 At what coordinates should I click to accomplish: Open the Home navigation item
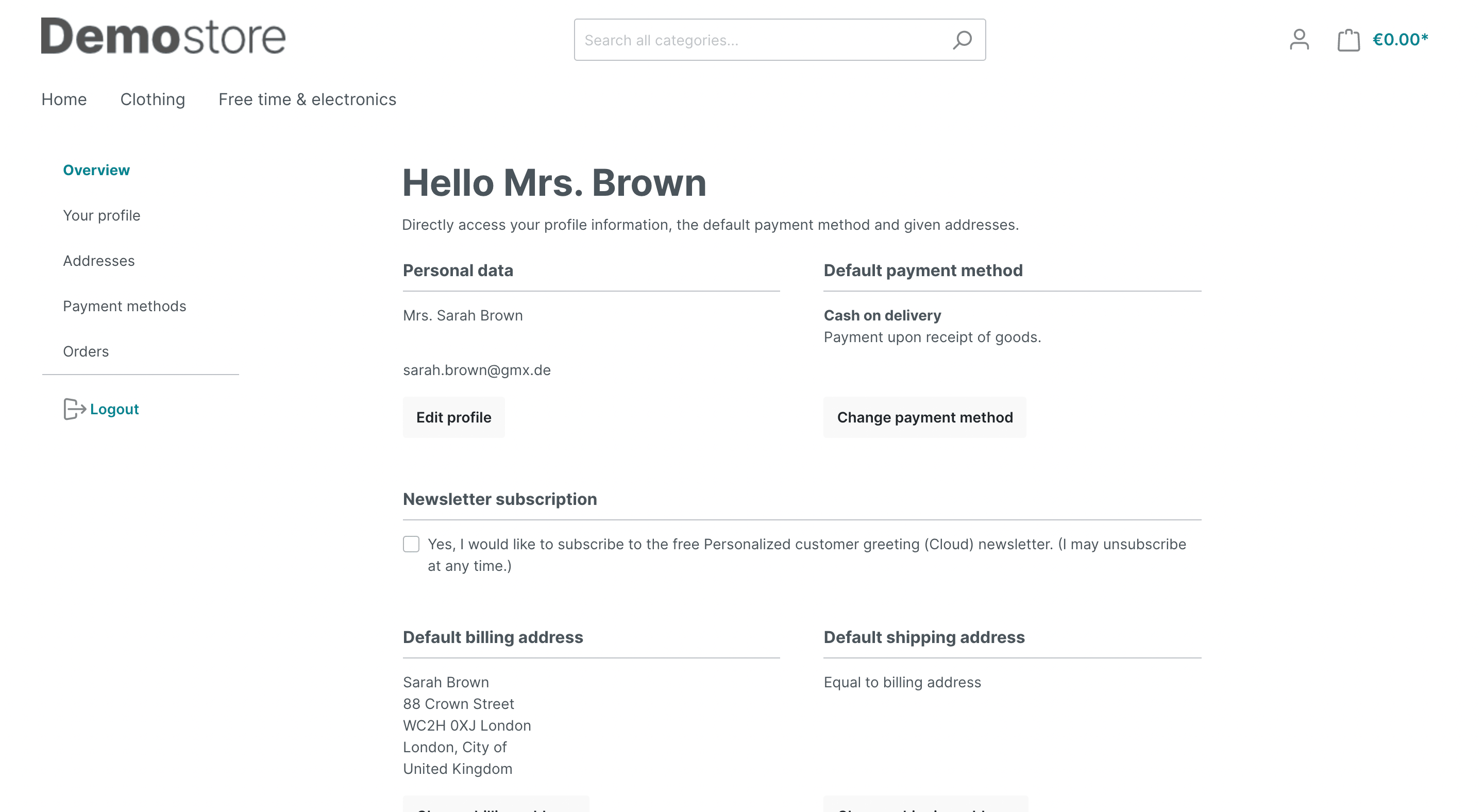(x=64, y=99)
